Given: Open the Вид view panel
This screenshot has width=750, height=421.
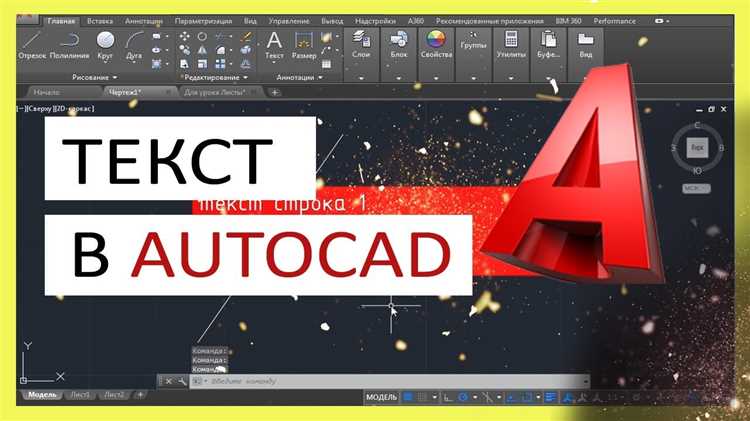Looking at the screenshot, I should [585, 45].
